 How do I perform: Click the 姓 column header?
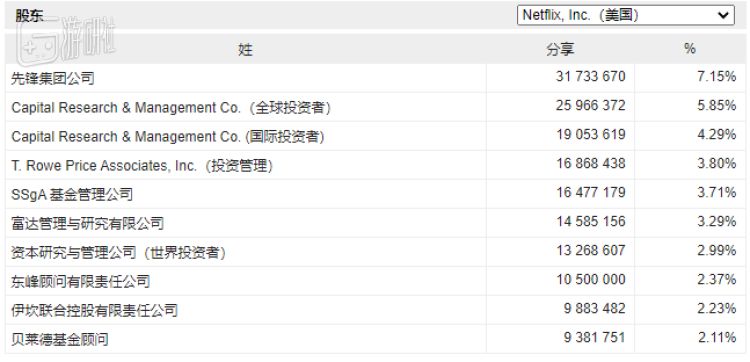245,49
